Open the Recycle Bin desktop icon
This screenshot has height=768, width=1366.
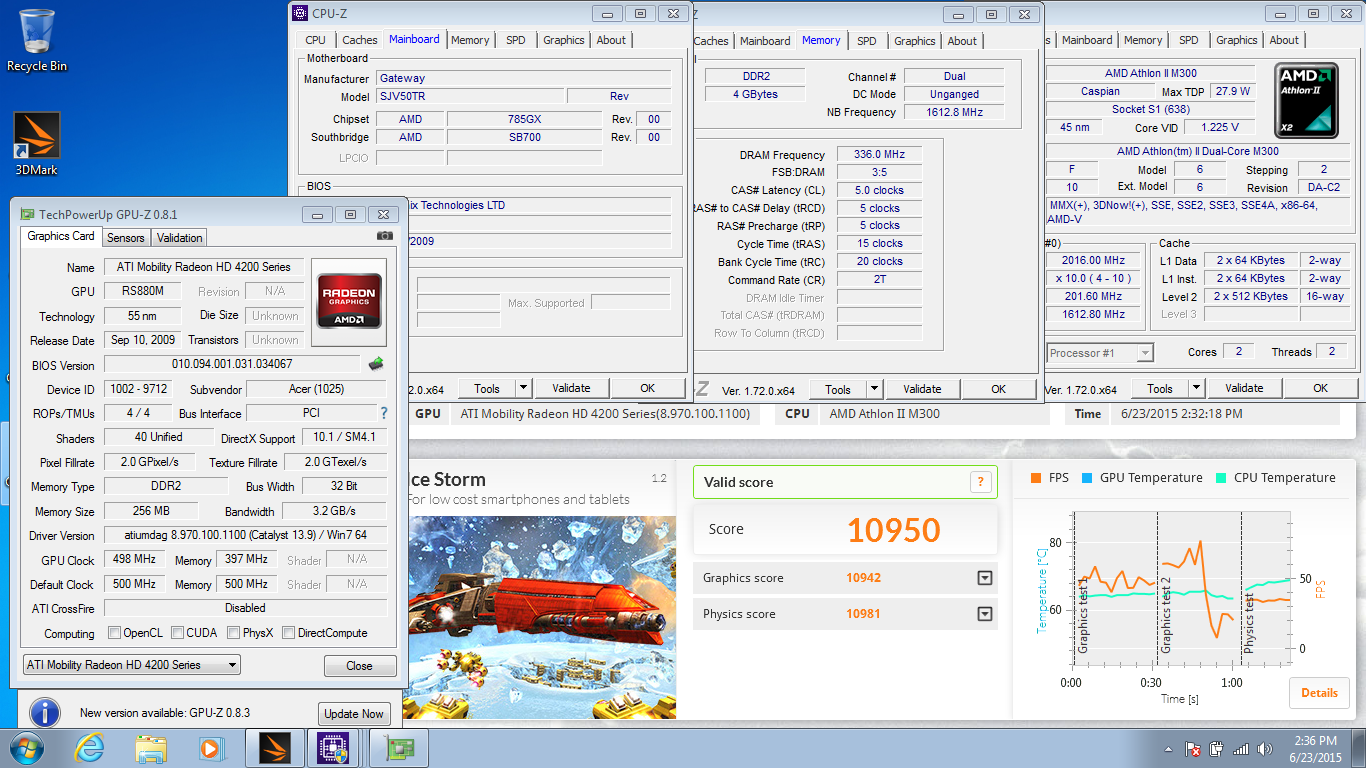point(37,40)
